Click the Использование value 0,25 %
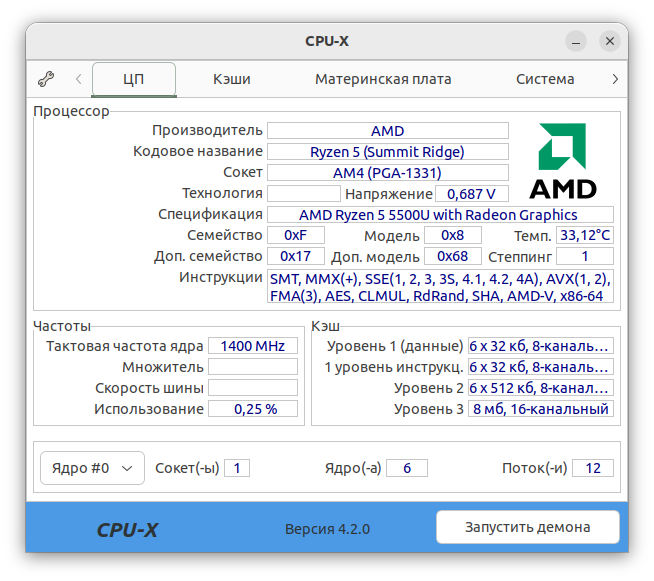The image size is (654, 581). click(253, 409)
